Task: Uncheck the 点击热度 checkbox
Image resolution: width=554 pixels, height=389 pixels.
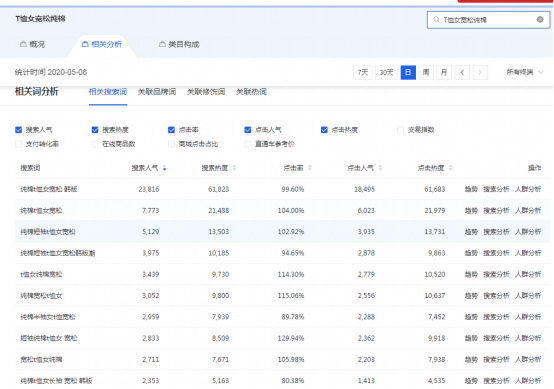Action: coord(324,130)
